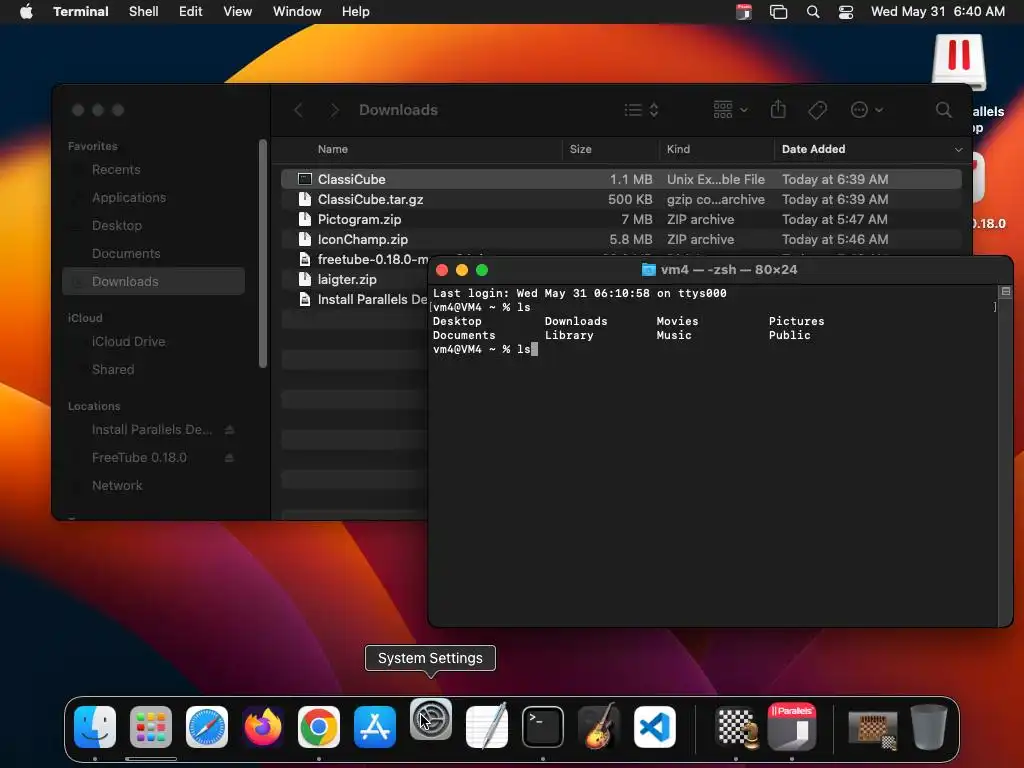The height and width of the screenshot is (768, 1024).
Task: Select the ClassiCube Unix executable file
Action: click(x=621, y=179)
